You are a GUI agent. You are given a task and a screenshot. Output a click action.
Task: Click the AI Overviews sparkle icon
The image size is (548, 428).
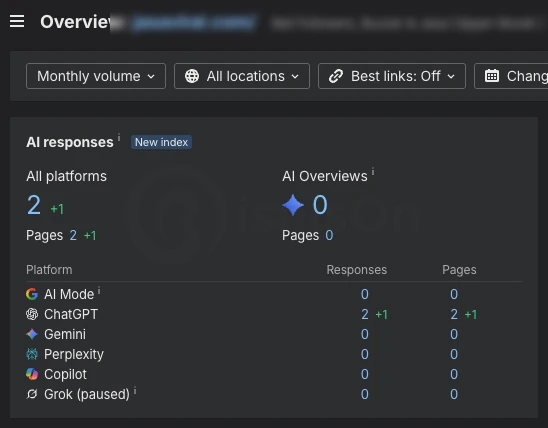pos(293,205)
